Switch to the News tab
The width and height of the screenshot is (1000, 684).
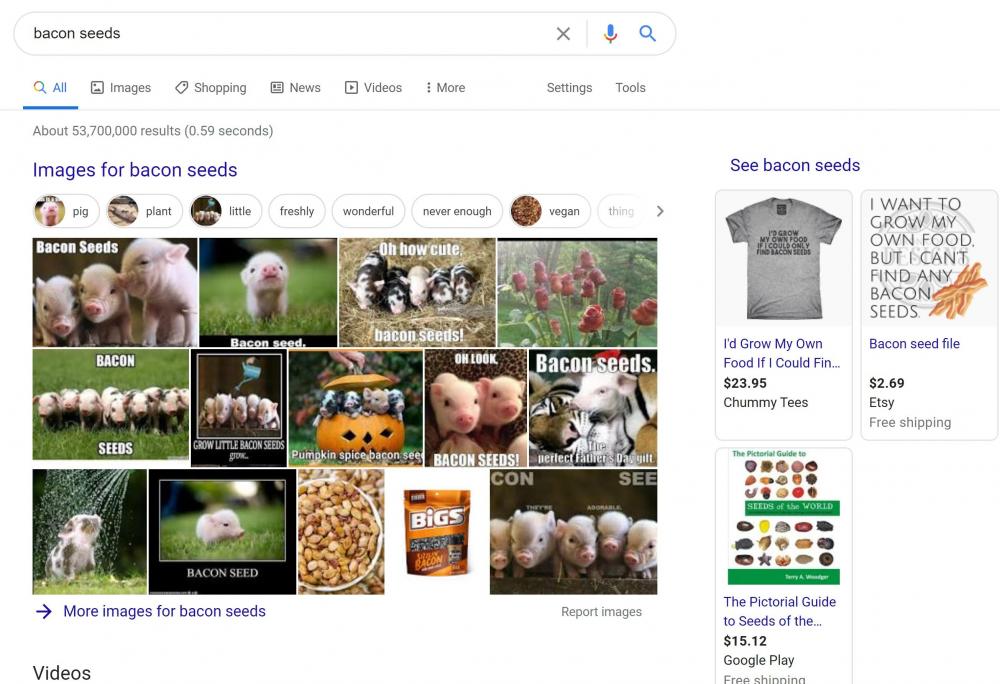point(304,88)
